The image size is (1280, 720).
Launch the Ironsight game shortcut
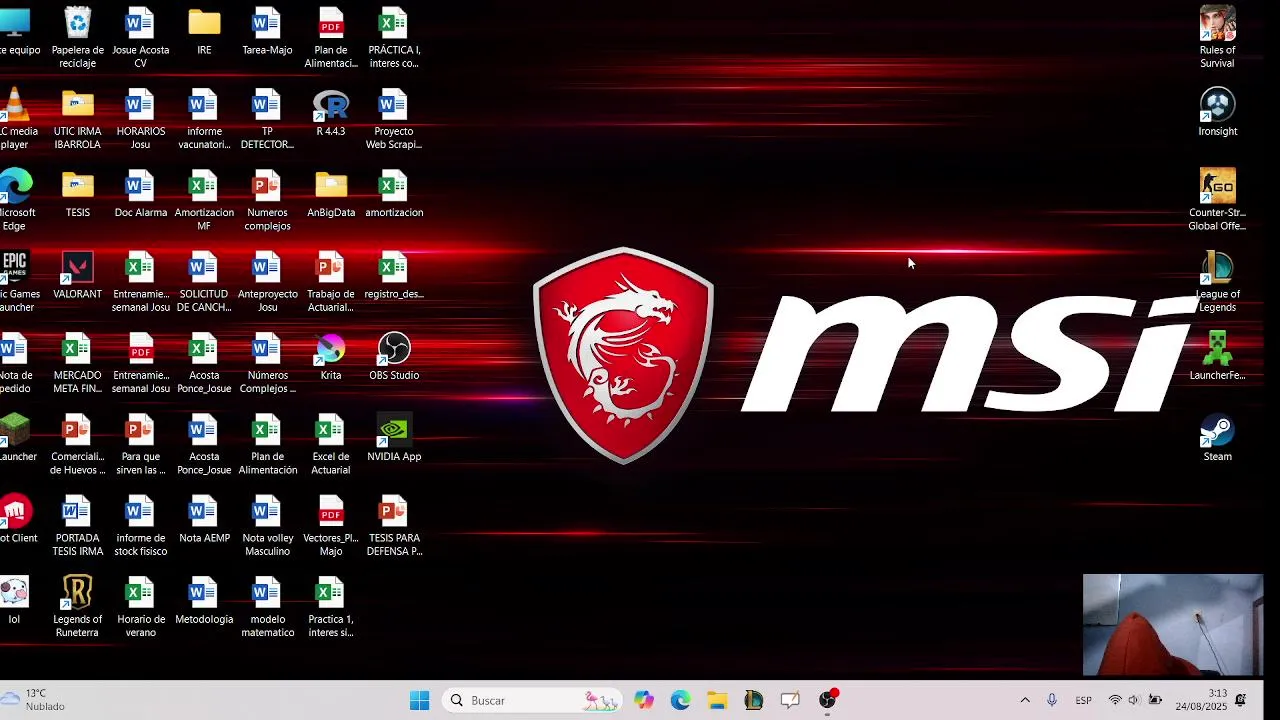click(x=1217, y=112)
